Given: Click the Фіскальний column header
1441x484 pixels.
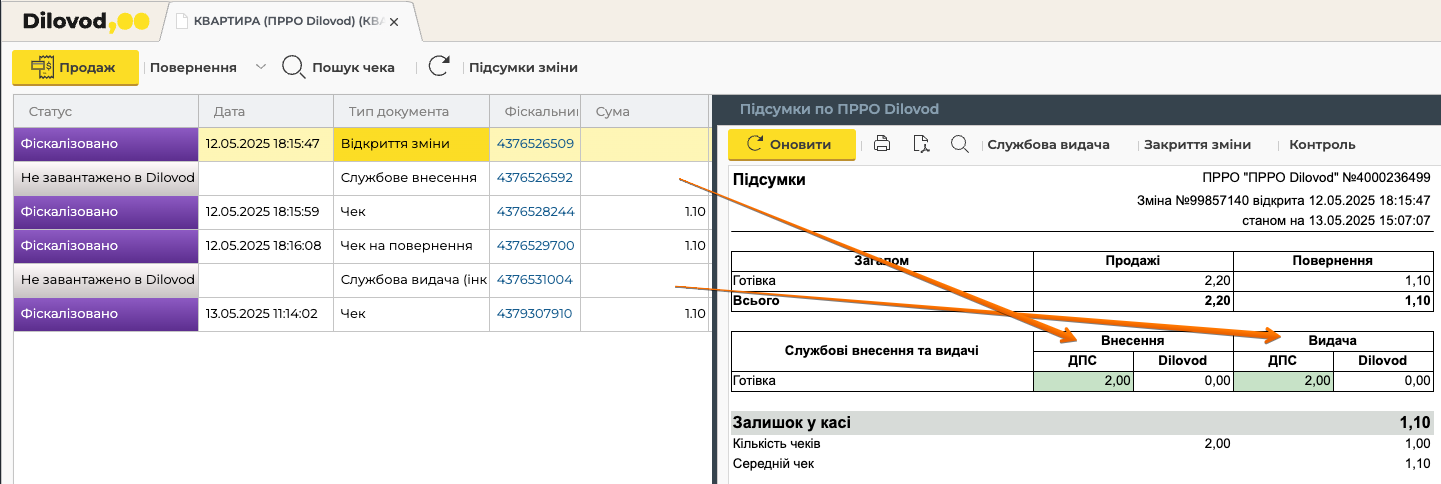Looking at the screenshot, I should click(535, 111).
